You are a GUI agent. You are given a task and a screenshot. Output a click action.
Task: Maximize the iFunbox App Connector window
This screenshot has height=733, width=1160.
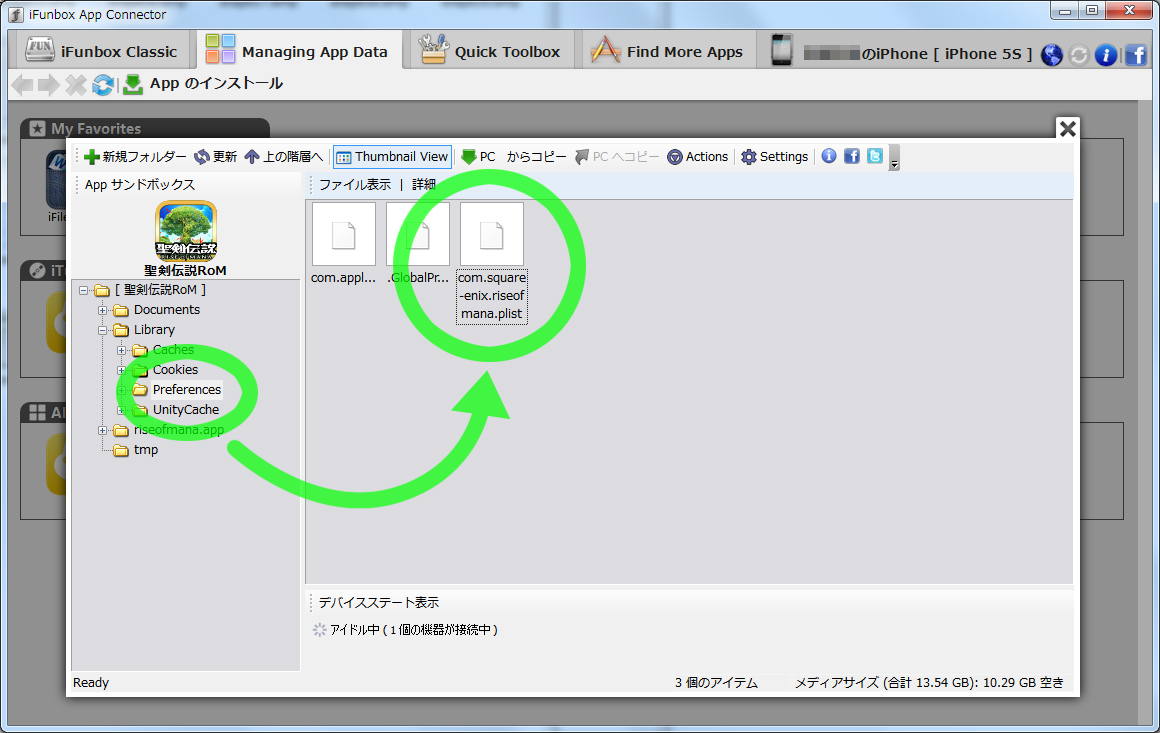pos(1092,11)
